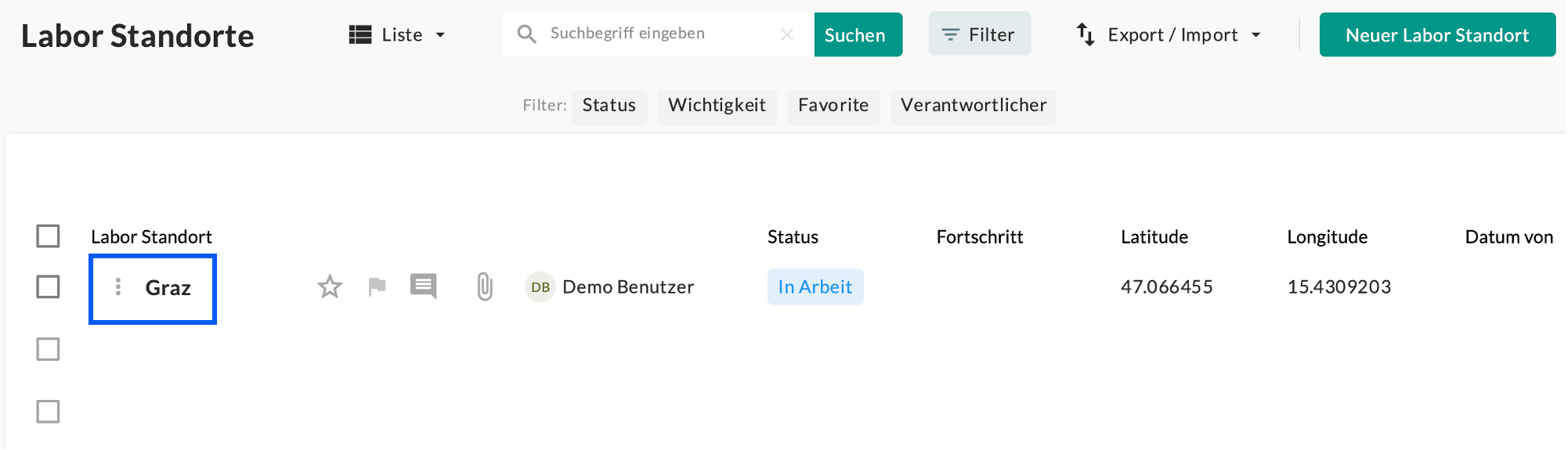Open the Liste view dropdown
Image resolution: width=1568 pixels, height=450 pixels.
(398, 34)
